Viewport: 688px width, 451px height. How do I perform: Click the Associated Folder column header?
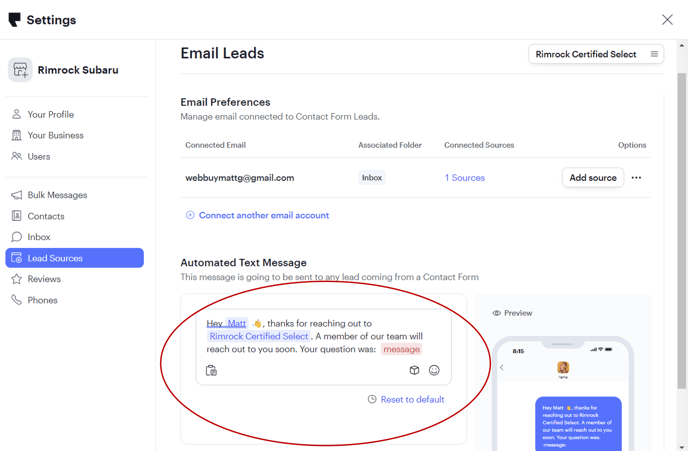[x=390, y=145]
